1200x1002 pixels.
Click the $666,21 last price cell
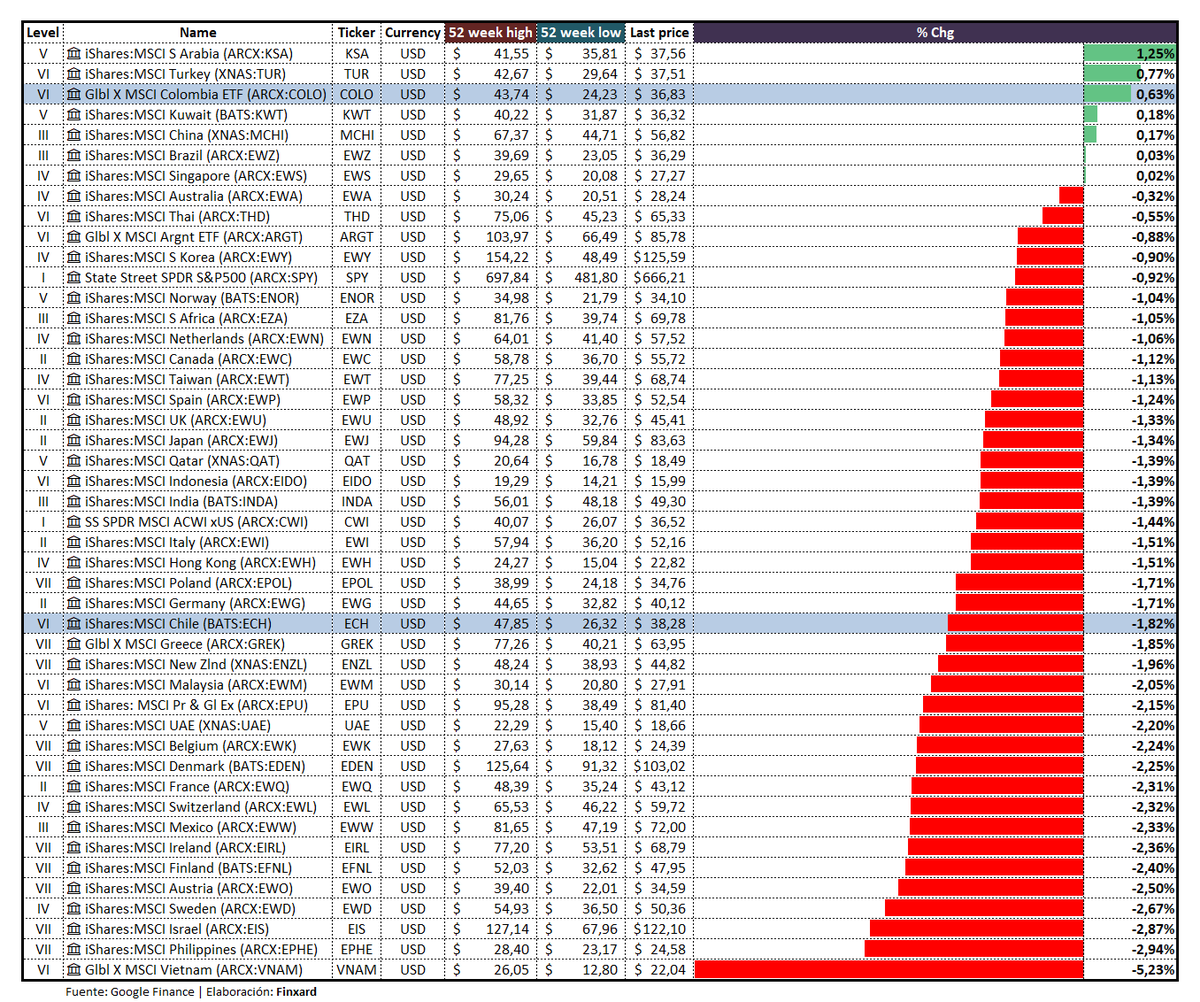pos(658,277)
